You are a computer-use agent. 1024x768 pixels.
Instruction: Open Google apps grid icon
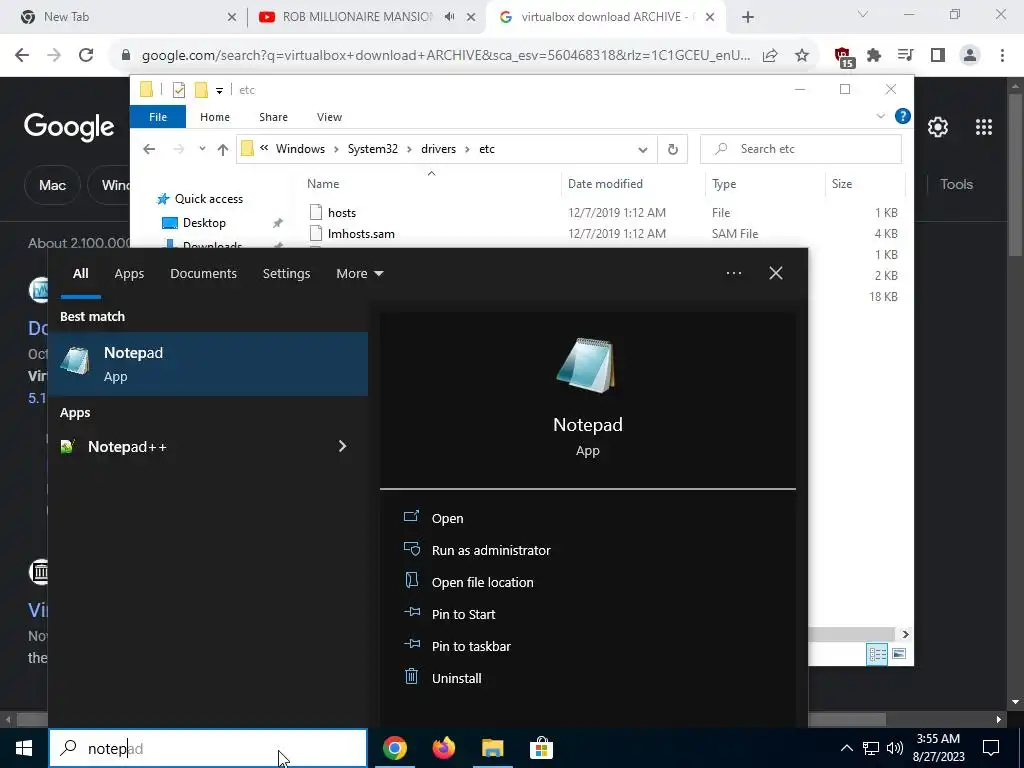[984, 127]
